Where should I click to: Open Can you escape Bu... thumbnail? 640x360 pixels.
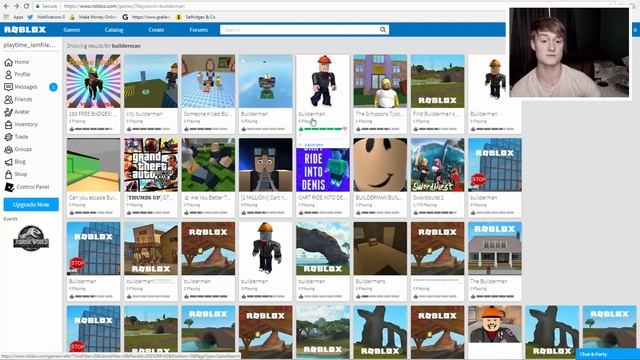tap(93, 165)
